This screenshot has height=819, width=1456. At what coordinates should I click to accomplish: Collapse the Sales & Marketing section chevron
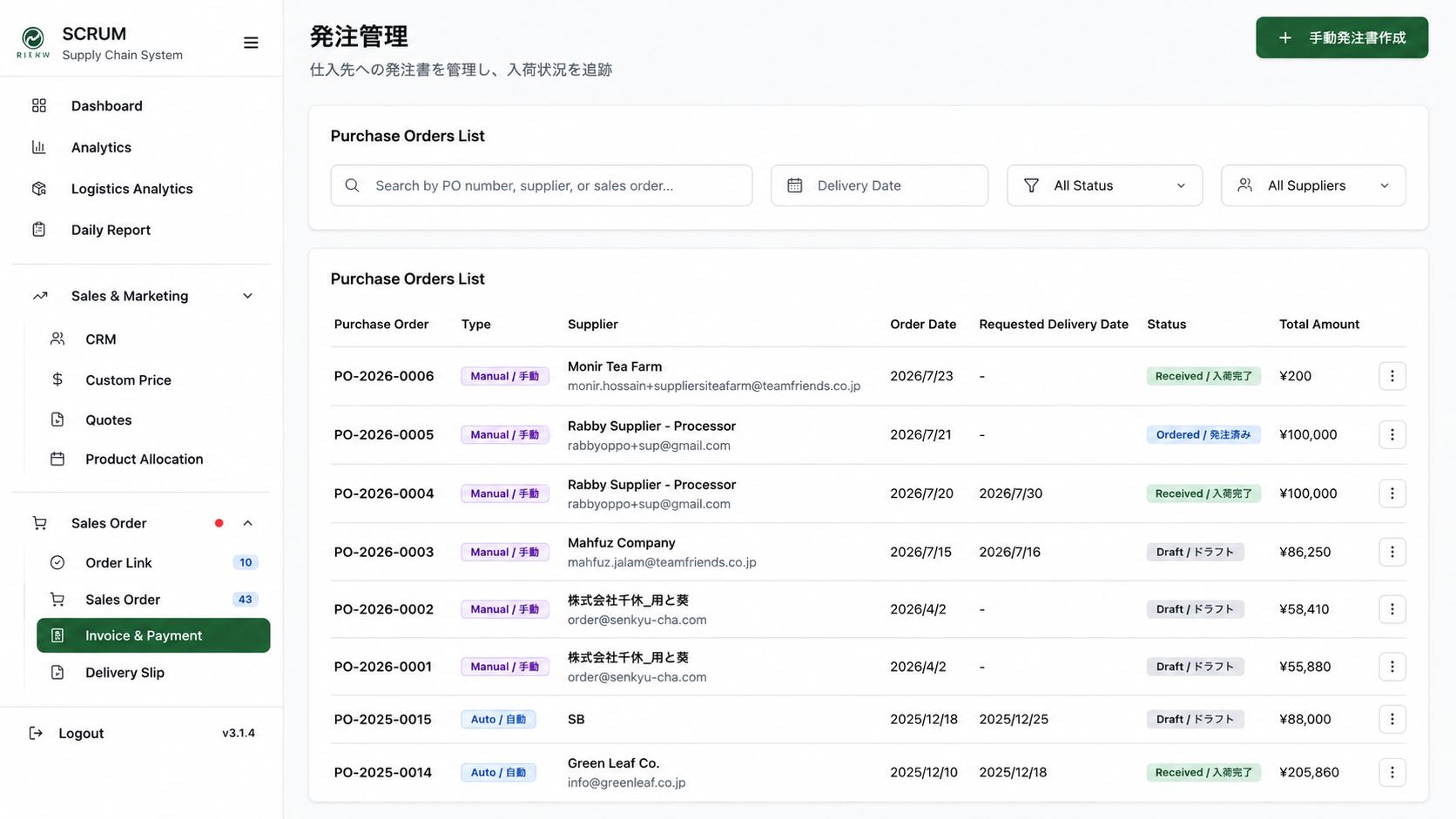click(x=247, y=296)
